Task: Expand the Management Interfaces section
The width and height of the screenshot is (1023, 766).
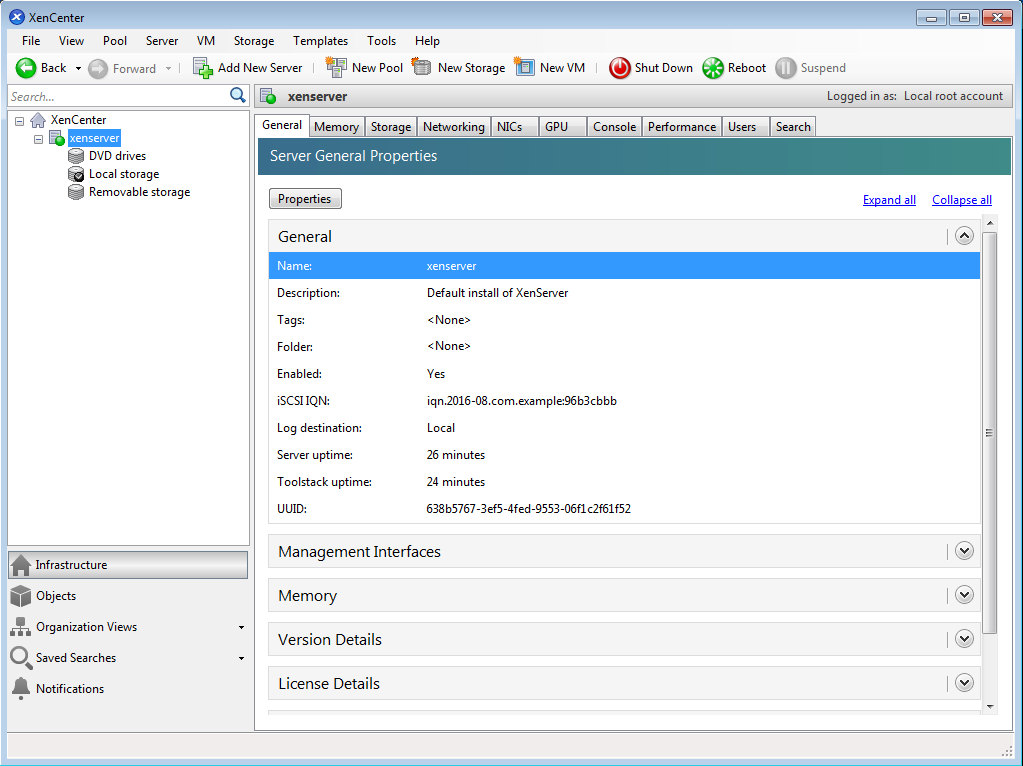Action: [x=964, y=551]
